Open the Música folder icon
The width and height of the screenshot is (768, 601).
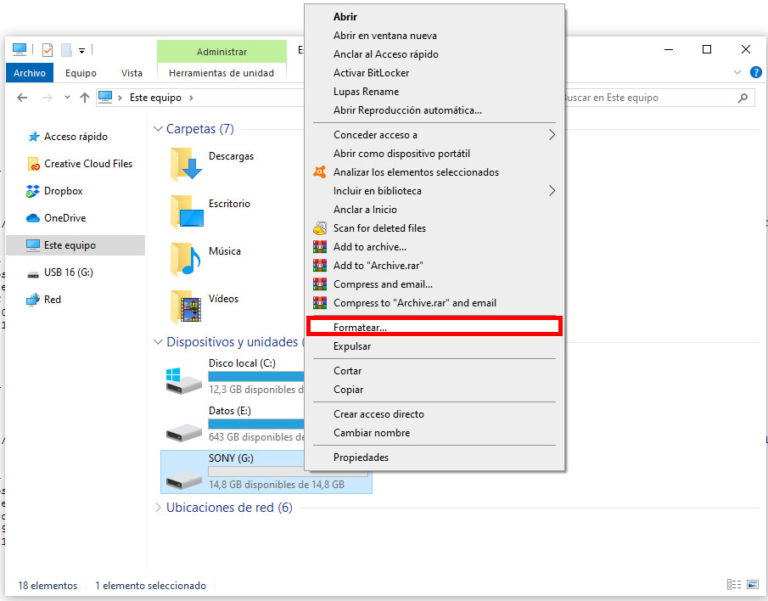186,258
